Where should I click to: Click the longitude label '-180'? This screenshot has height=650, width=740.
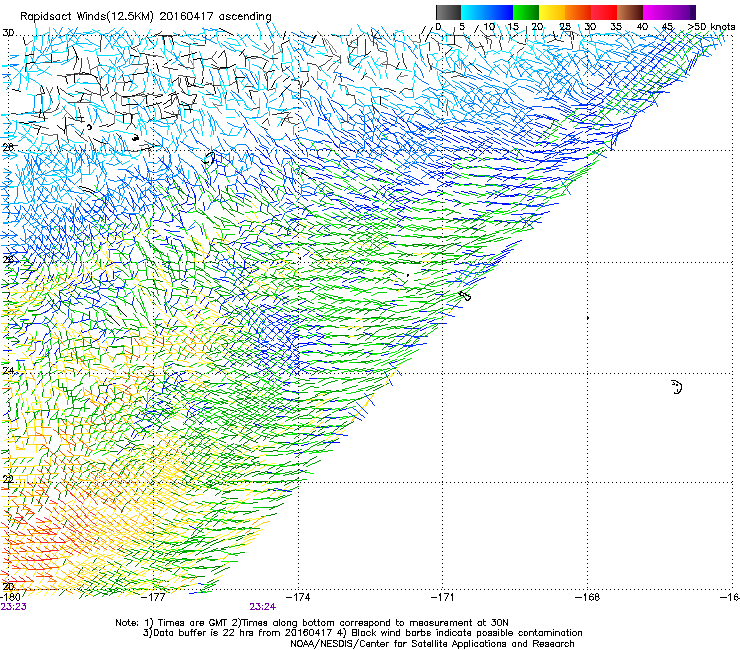click(x=10, y=597)
